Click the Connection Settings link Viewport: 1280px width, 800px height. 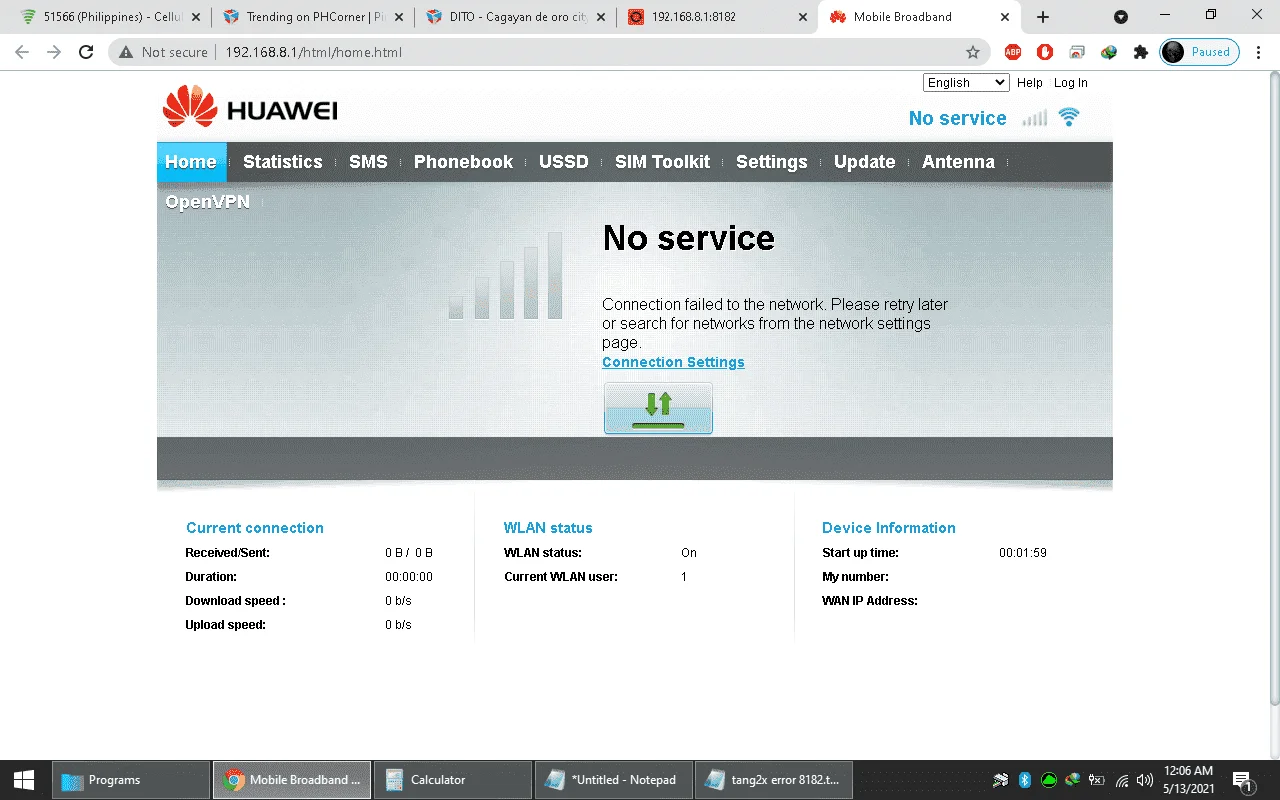pos(673,362)
